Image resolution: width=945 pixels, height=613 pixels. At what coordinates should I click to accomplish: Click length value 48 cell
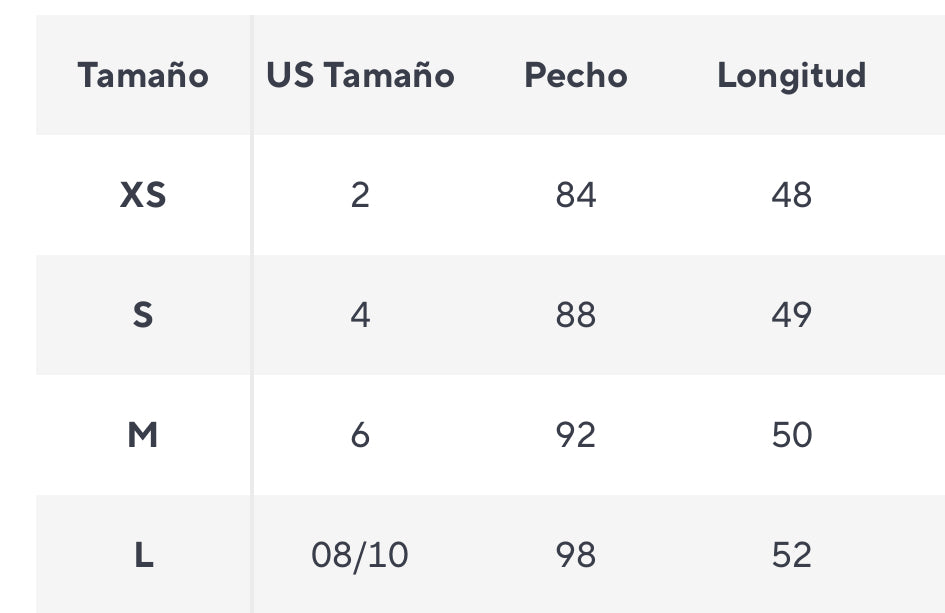click(791, 195)
